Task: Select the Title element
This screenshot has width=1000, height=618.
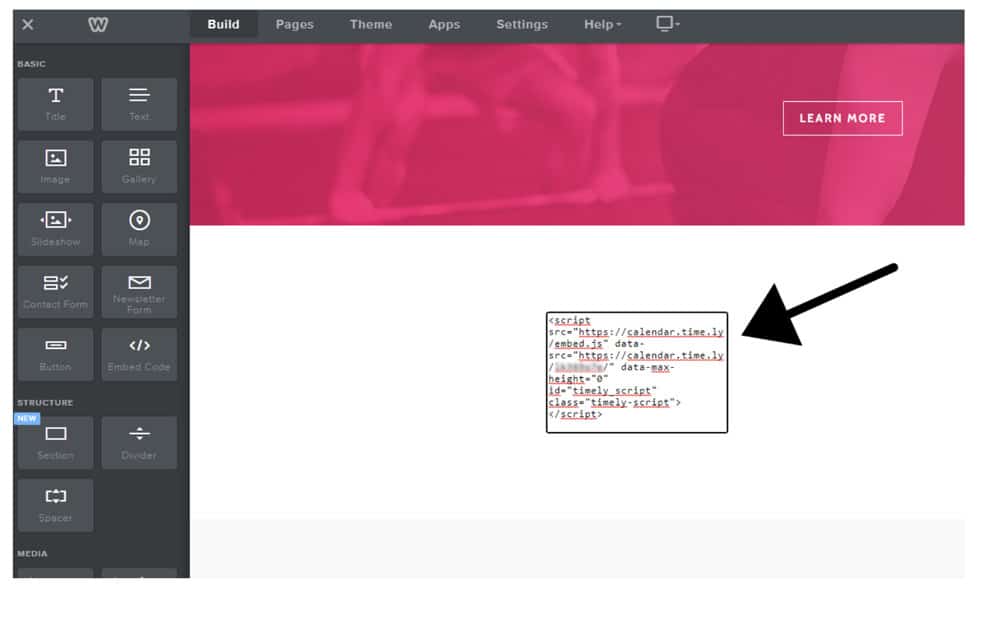Action: click(x=55, y=104)
